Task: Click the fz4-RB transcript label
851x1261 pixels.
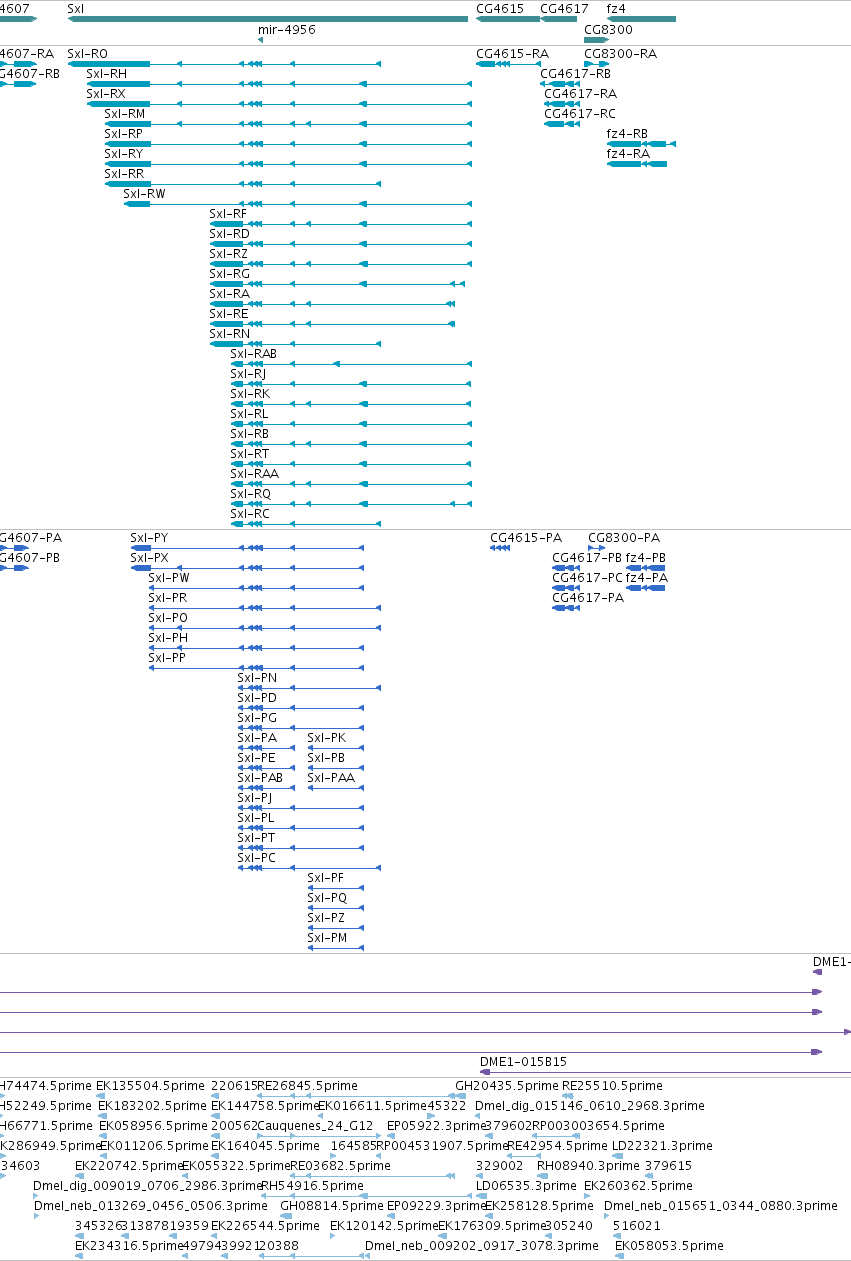Action: coord(627,134)
